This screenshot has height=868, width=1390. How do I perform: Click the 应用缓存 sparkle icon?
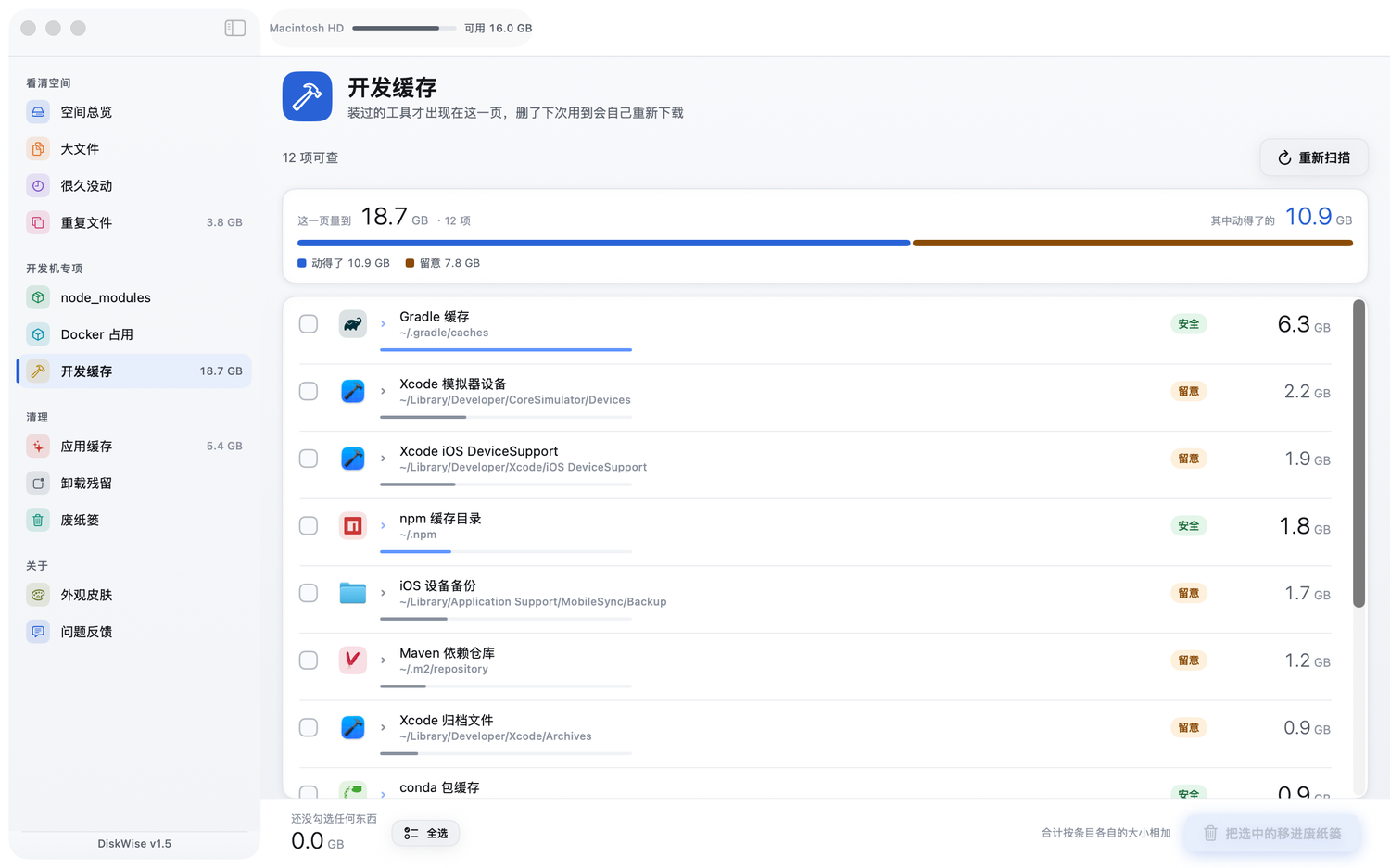(x=38, y=447)
